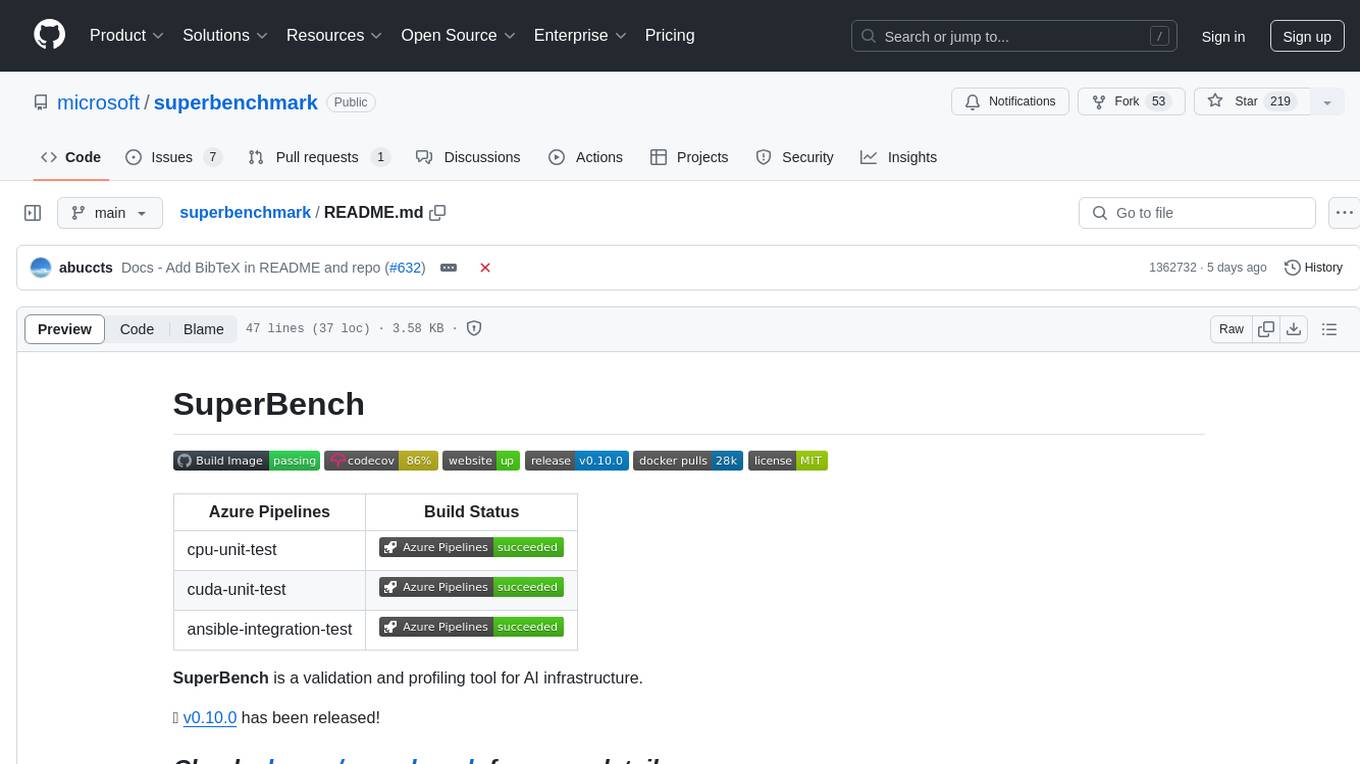Expand the commit message details ellipsis
Screen dimensions: 1360x764
(x=449, y=268)
